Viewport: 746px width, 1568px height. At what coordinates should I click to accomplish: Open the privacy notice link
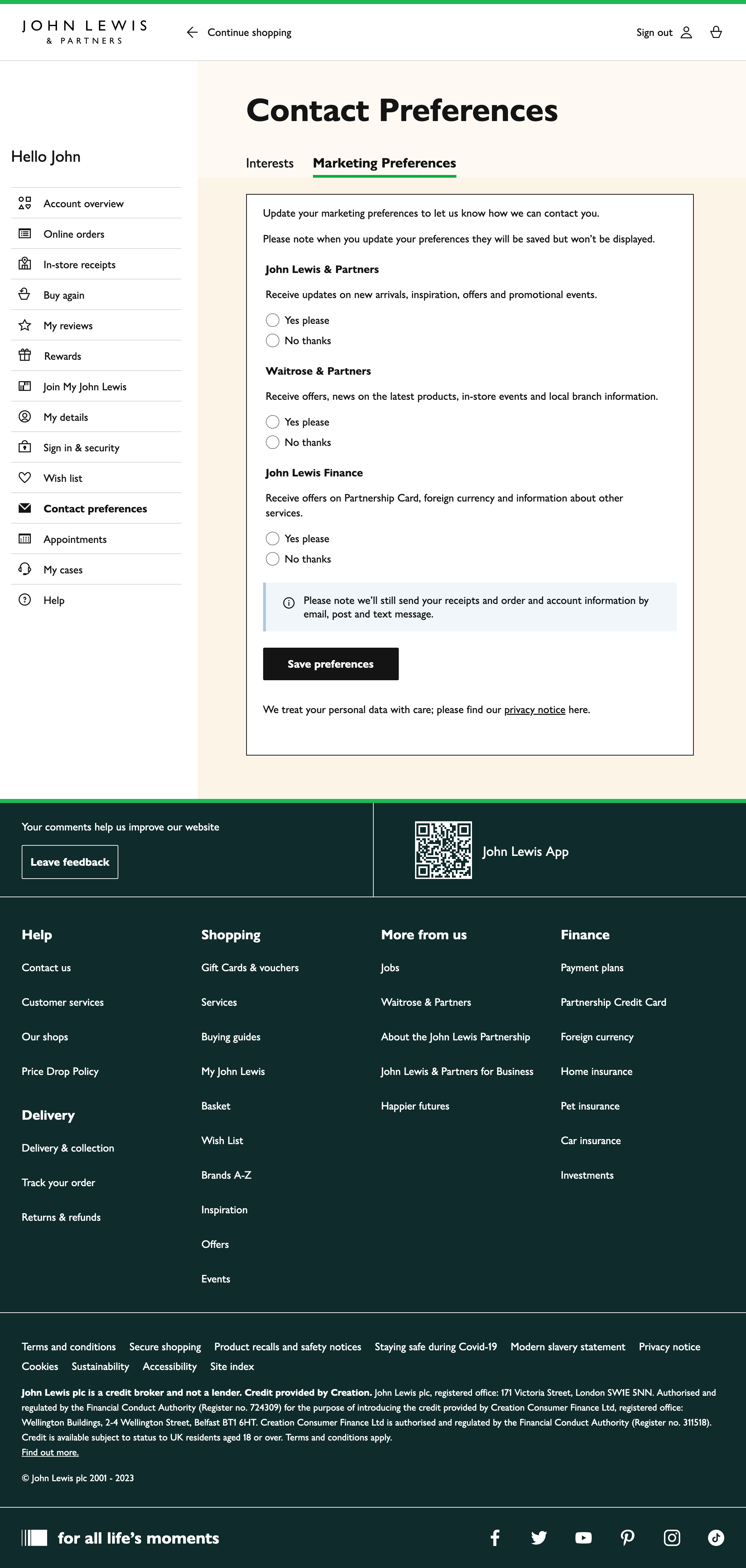(535, 709)
